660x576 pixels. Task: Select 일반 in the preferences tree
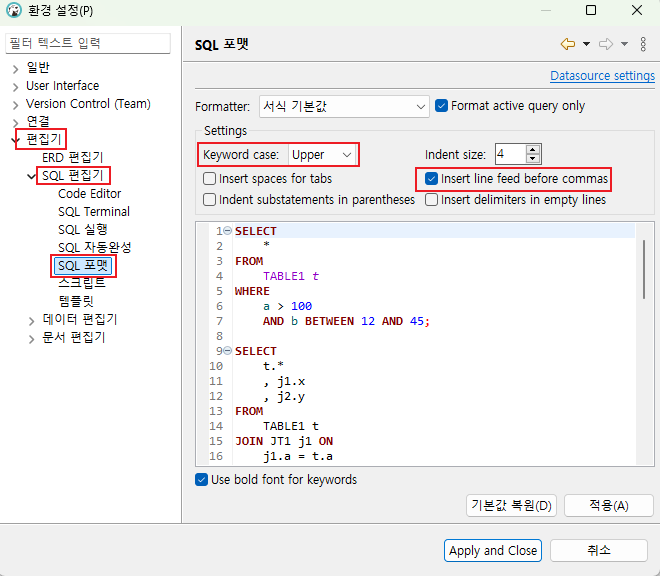click(x=38, y=67)
